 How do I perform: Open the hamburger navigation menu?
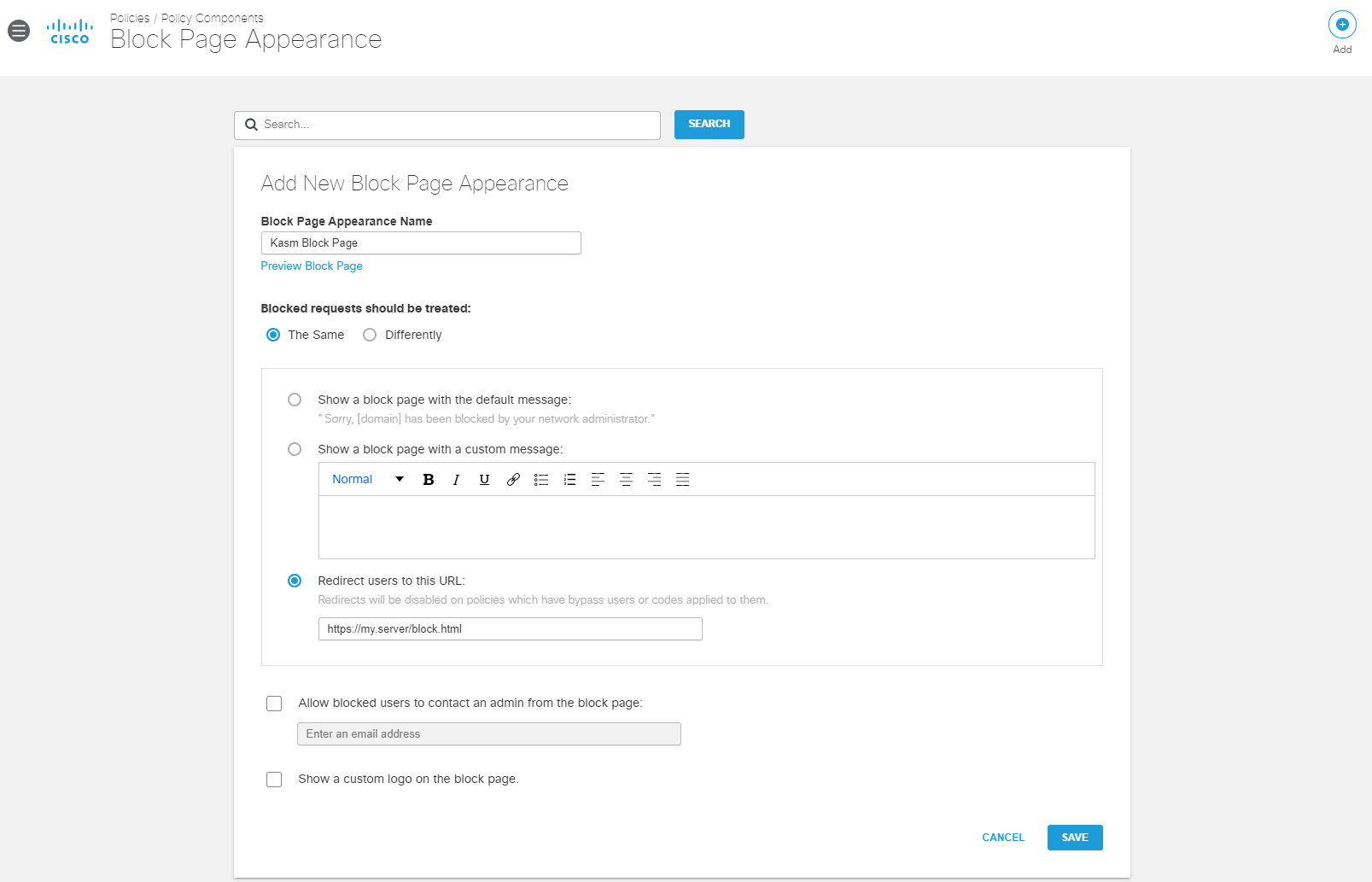pos(18,30)
